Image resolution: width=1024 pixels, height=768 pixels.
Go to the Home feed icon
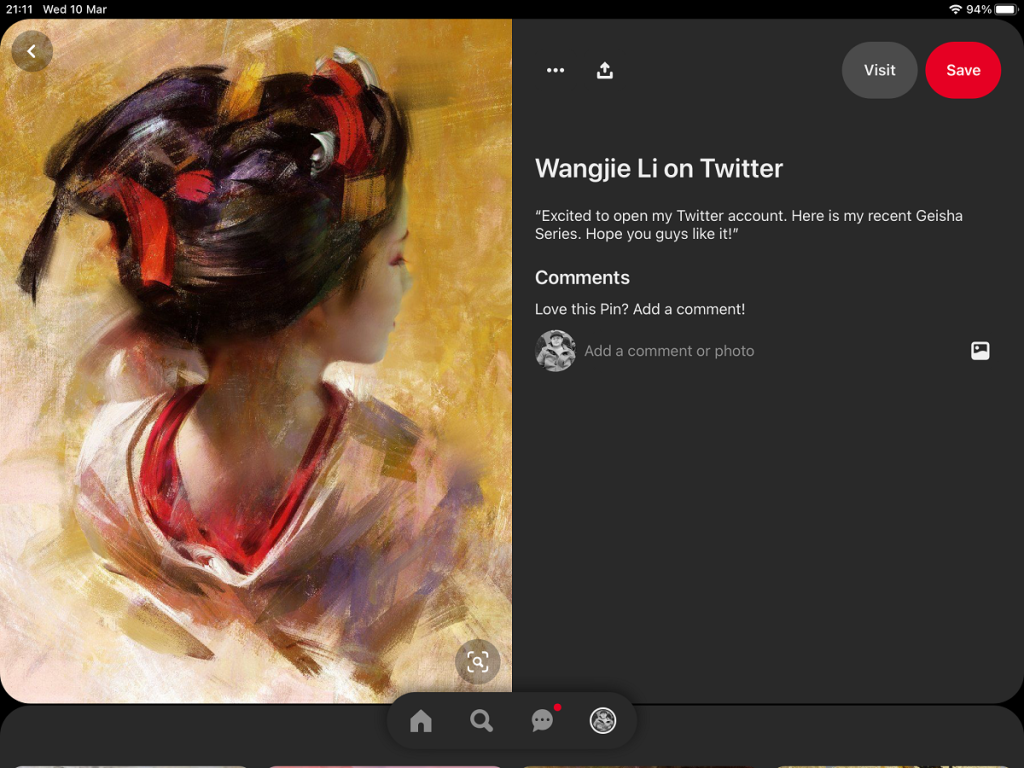pos(421,720)
